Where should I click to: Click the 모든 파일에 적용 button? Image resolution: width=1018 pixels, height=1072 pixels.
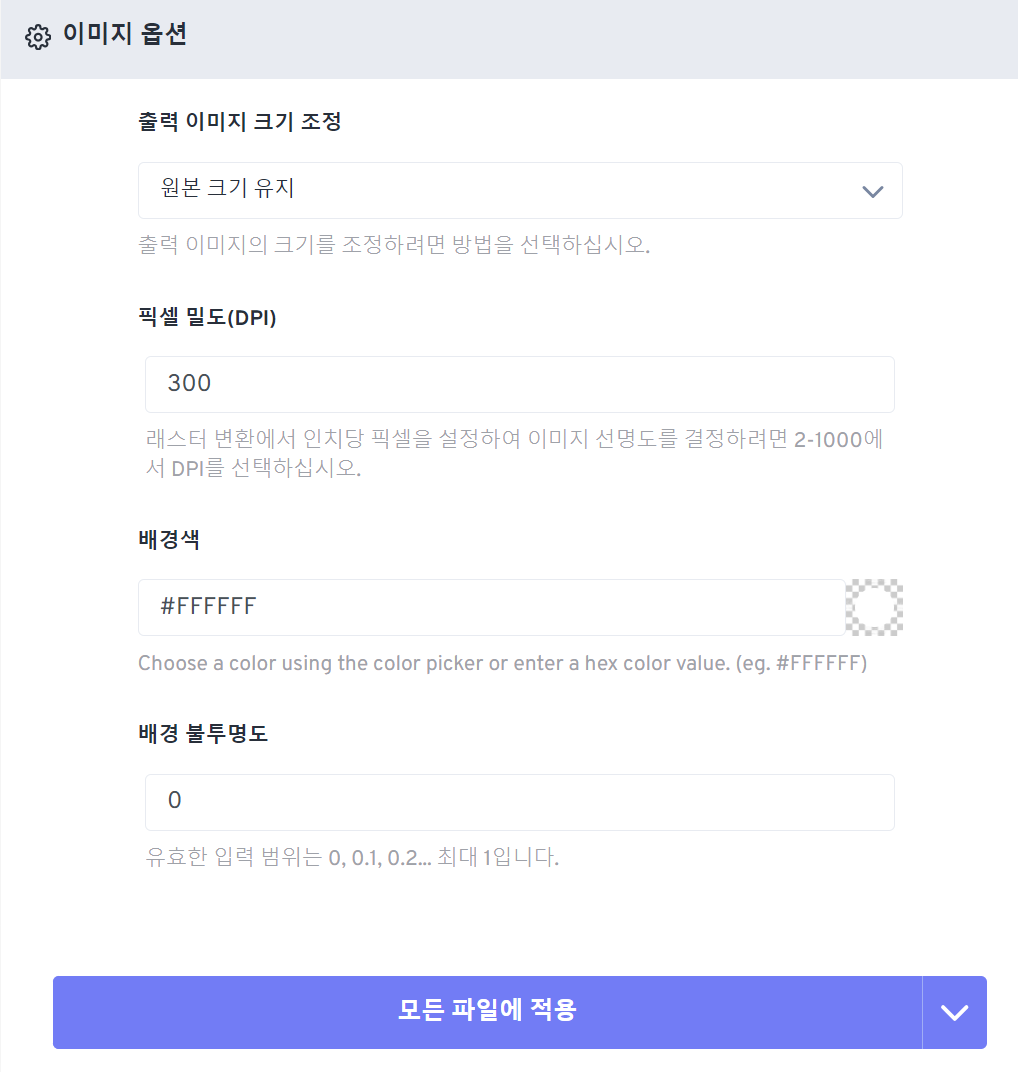click(487, 1012)
